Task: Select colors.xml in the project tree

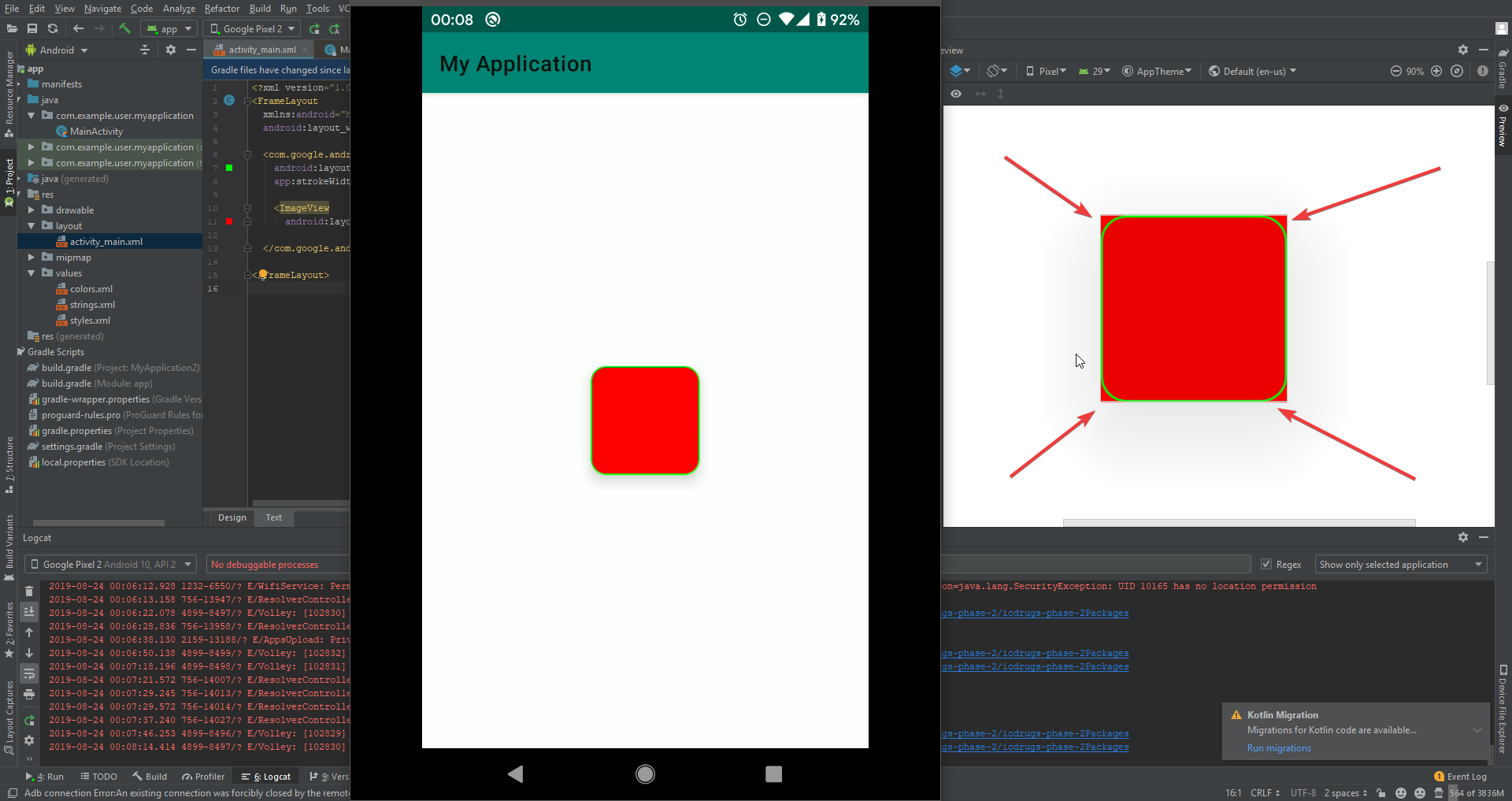Action: [91, 289]
